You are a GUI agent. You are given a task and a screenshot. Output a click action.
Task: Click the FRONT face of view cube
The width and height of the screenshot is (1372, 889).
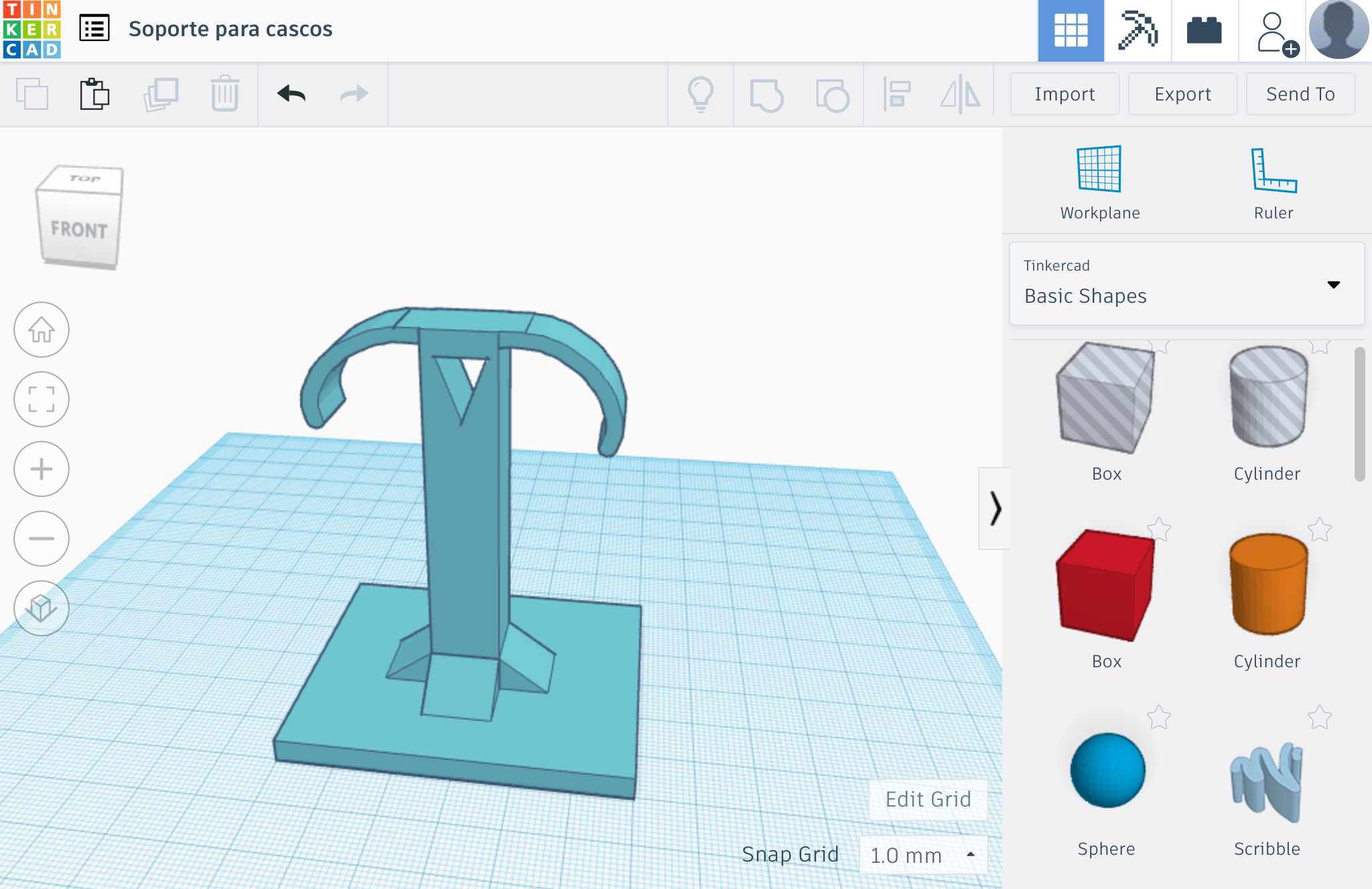79,230
